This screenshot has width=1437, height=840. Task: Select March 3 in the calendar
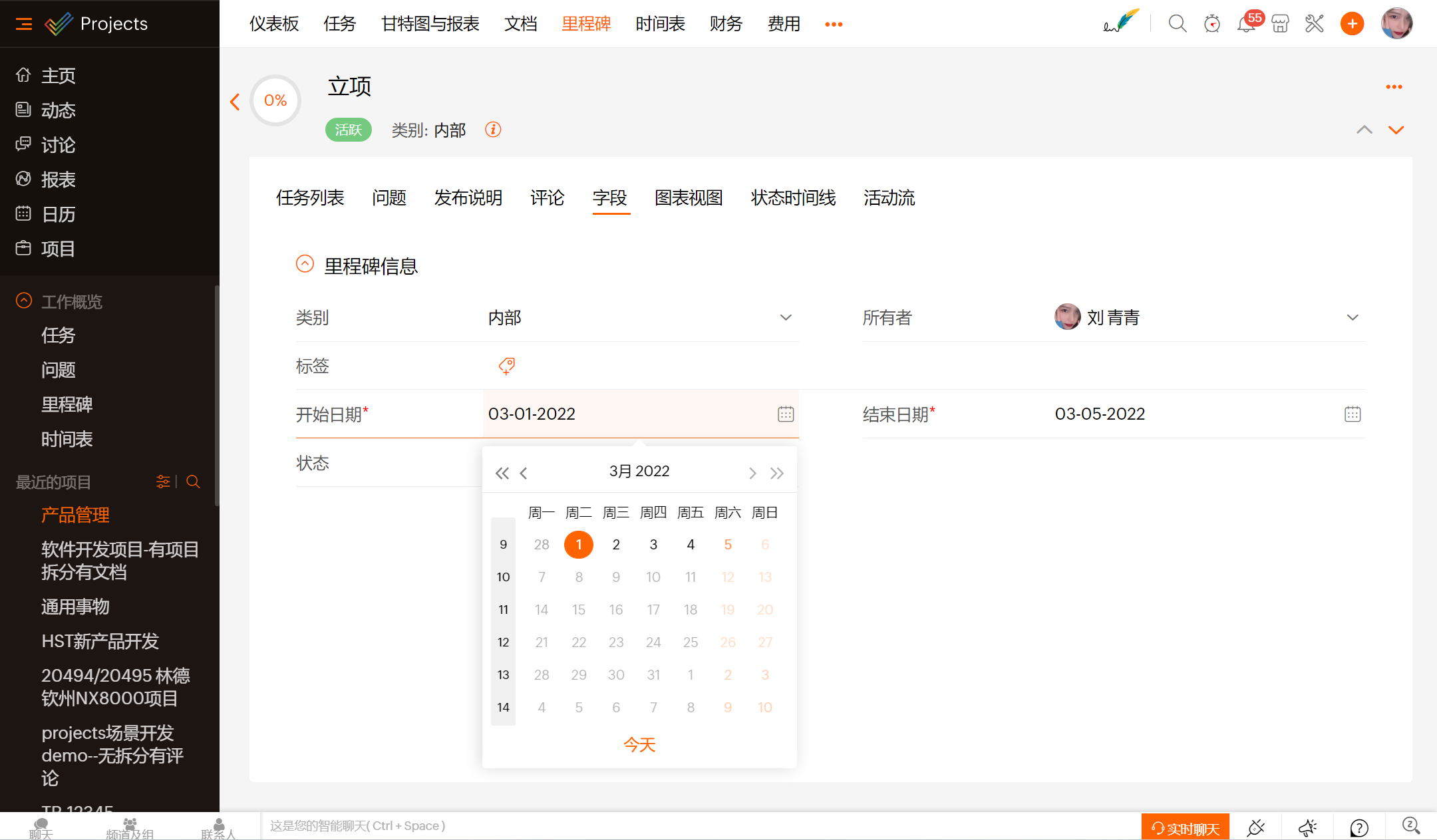coord(653,545)
